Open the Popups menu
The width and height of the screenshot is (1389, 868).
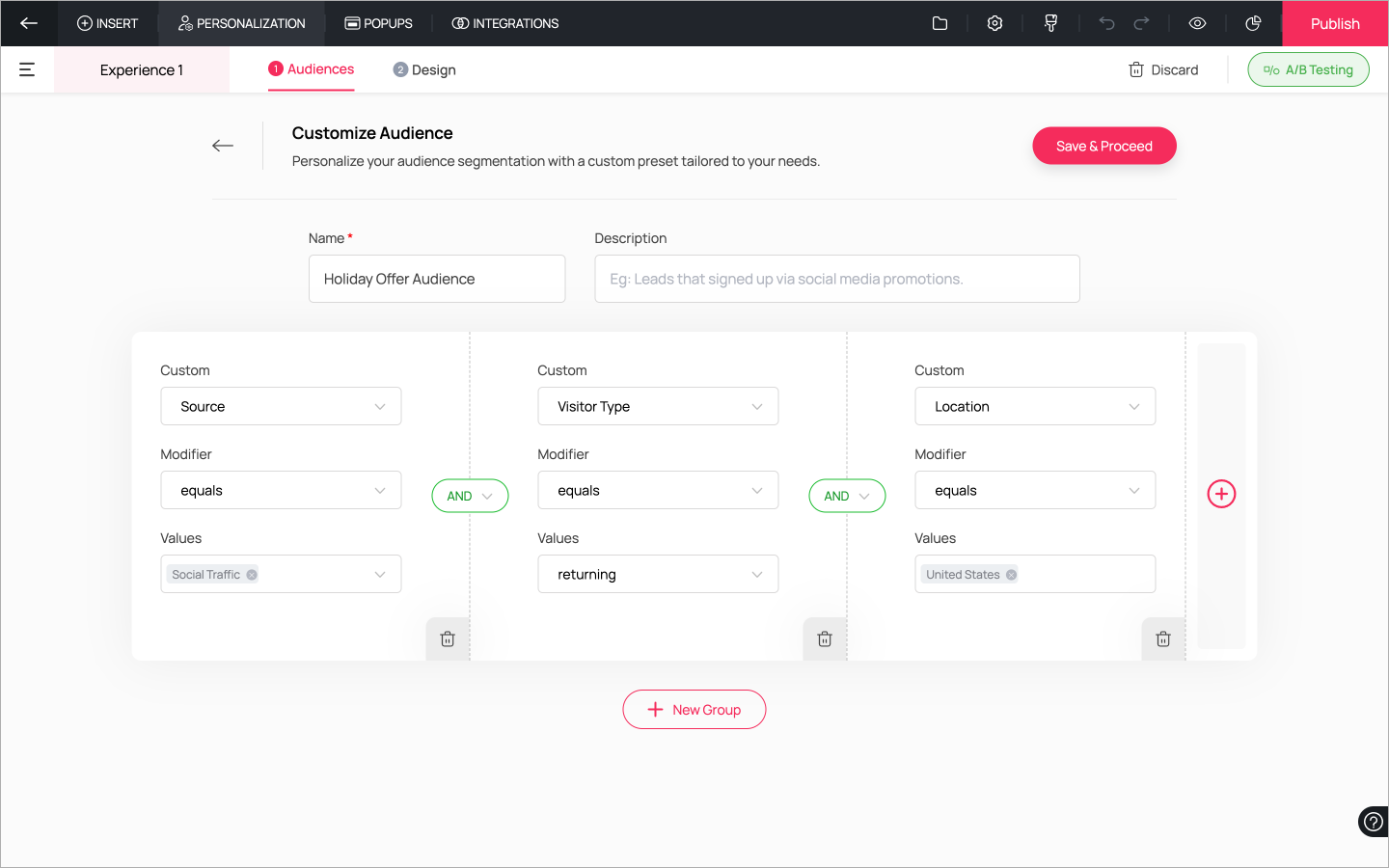(378, 23)
